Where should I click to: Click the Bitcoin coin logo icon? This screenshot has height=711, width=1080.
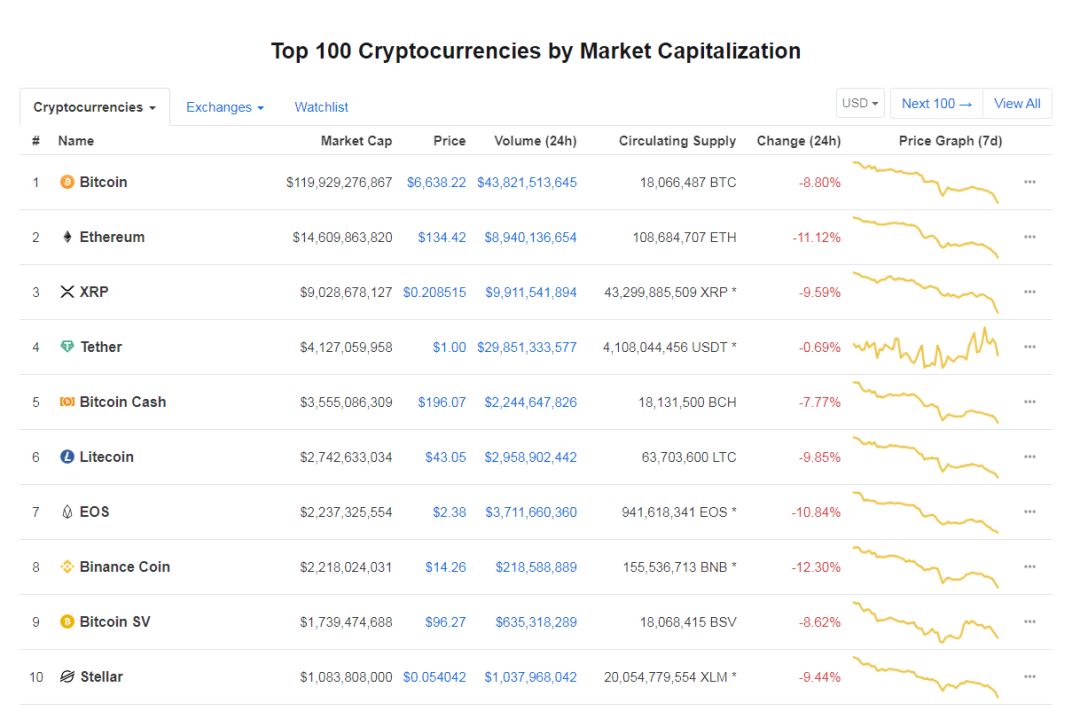click(67, 182)
